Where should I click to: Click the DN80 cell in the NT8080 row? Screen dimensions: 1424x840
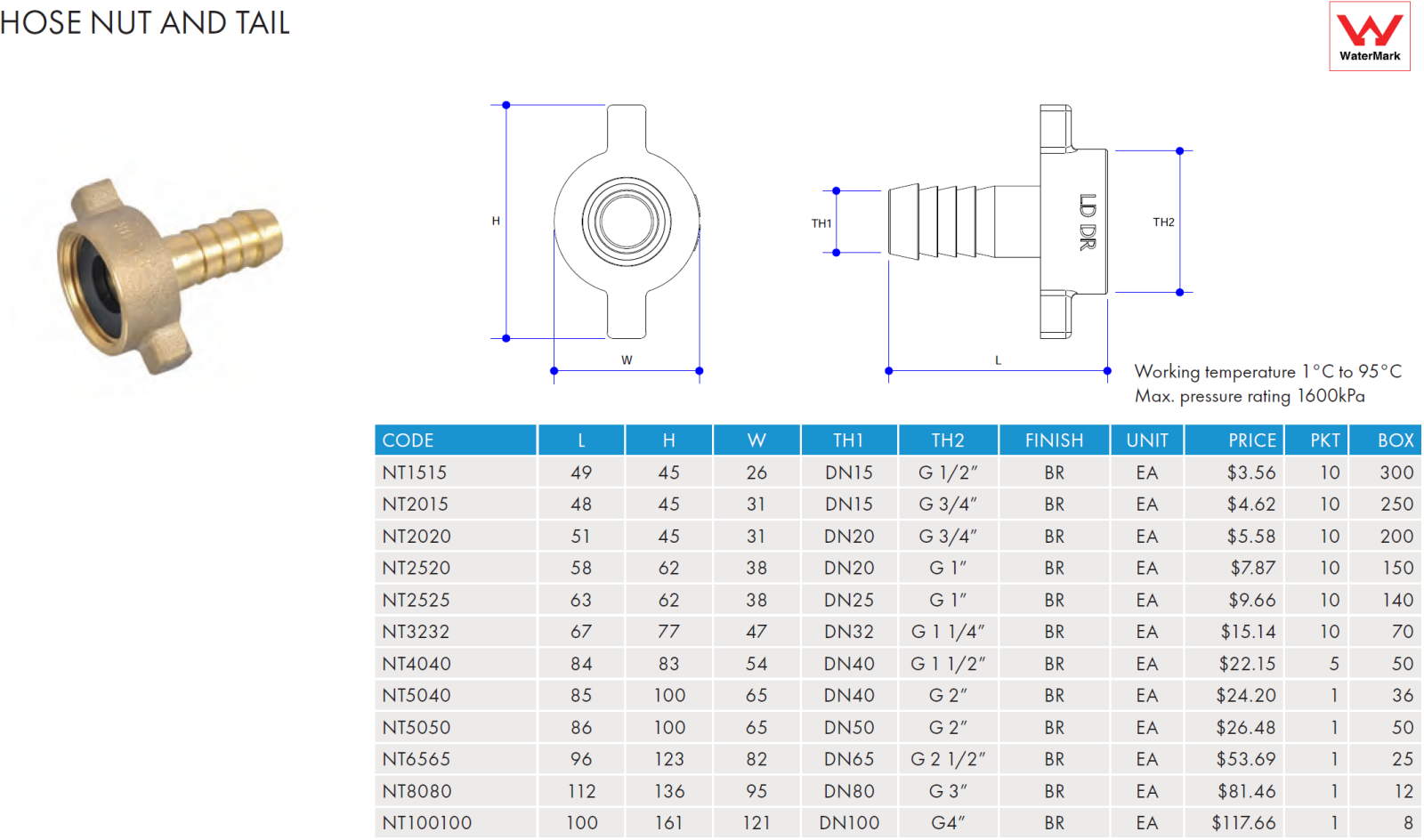[849, 791]
